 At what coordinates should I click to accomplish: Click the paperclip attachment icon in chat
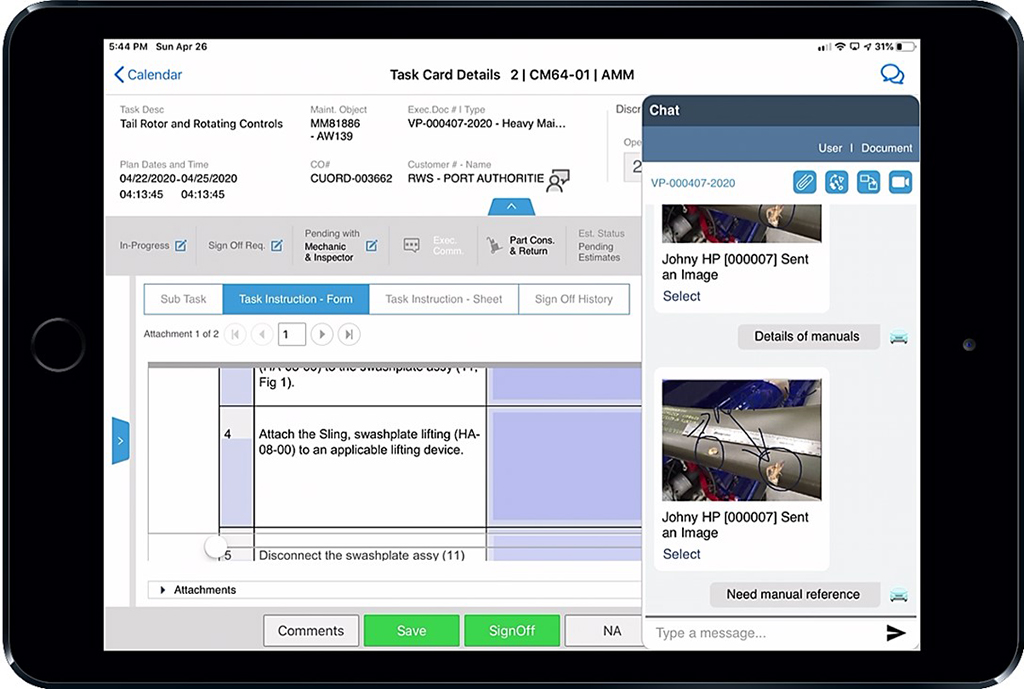805,183
